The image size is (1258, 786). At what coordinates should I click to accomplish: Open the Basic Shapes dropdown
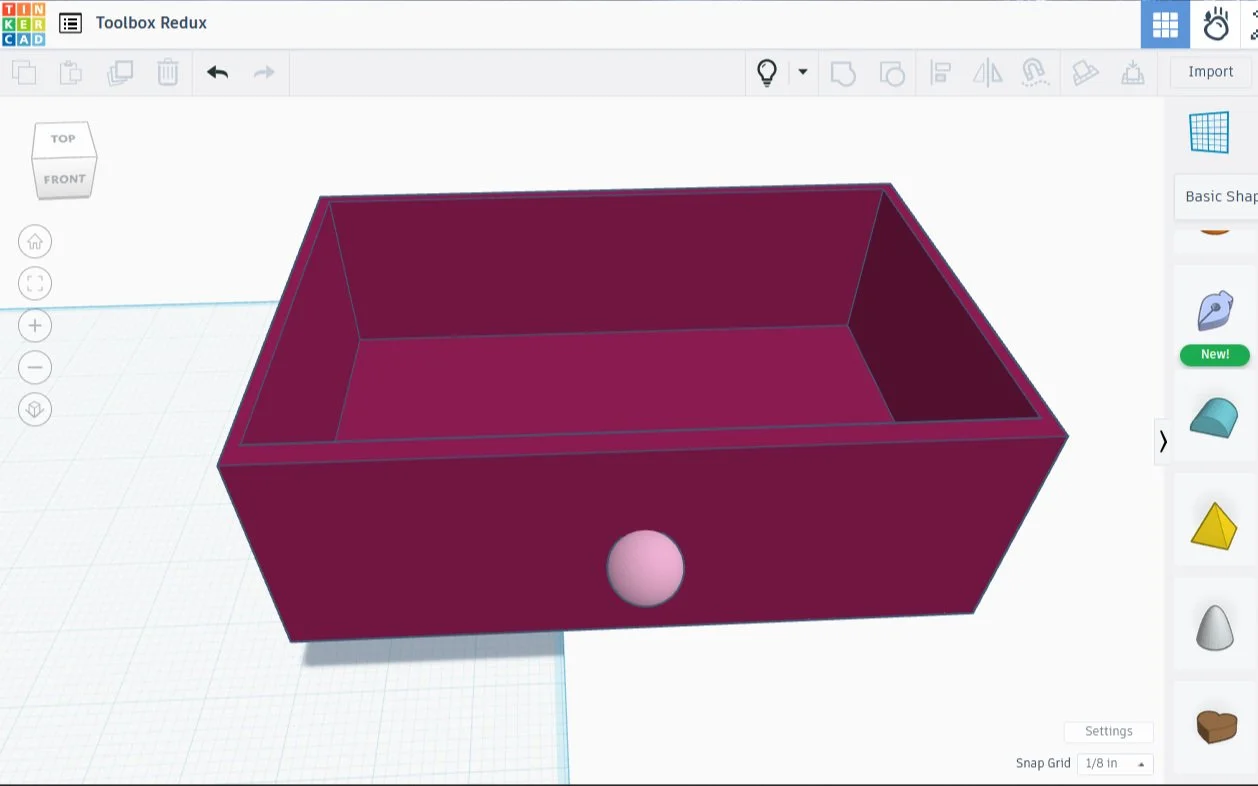(1216, 197)
